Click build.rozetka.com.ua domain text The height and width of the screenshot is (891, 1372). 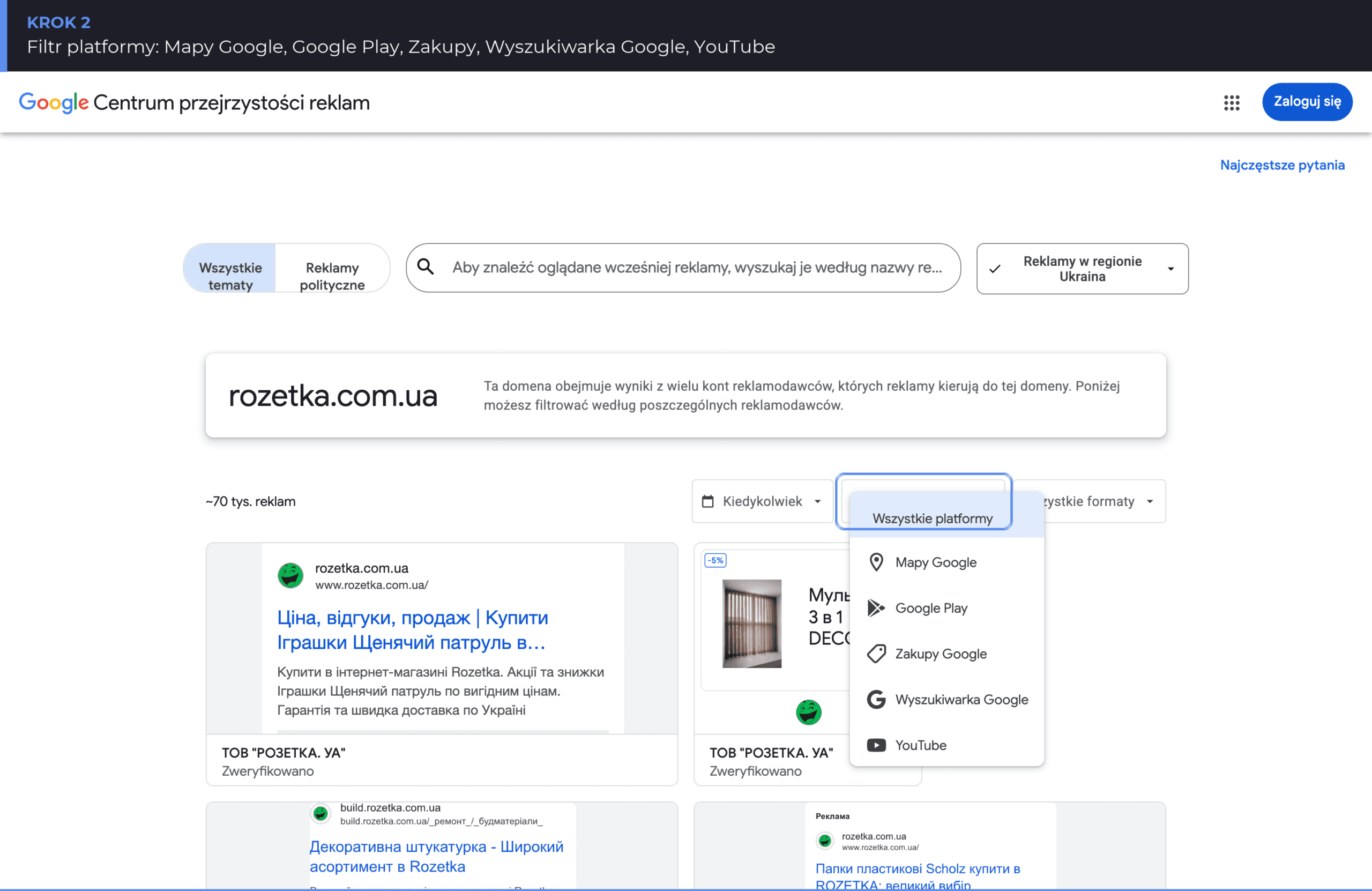tap(390, 807)
